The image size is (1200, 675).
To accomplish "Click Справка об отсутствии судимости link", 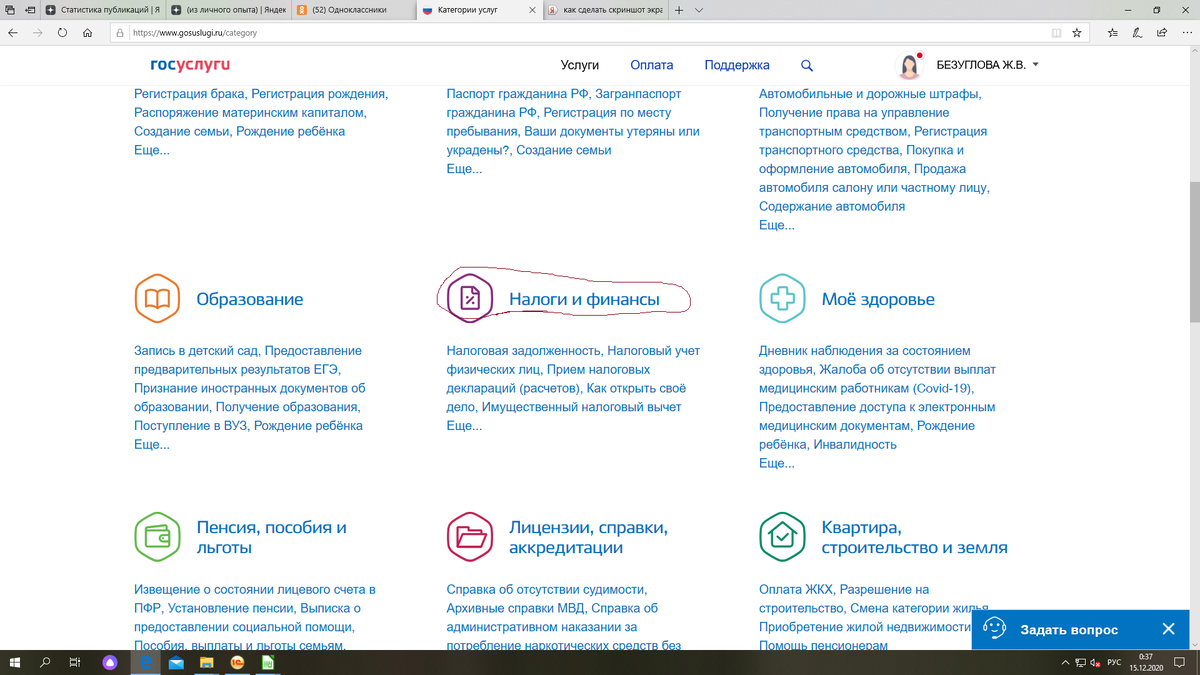I will click(x=545, y=590).
